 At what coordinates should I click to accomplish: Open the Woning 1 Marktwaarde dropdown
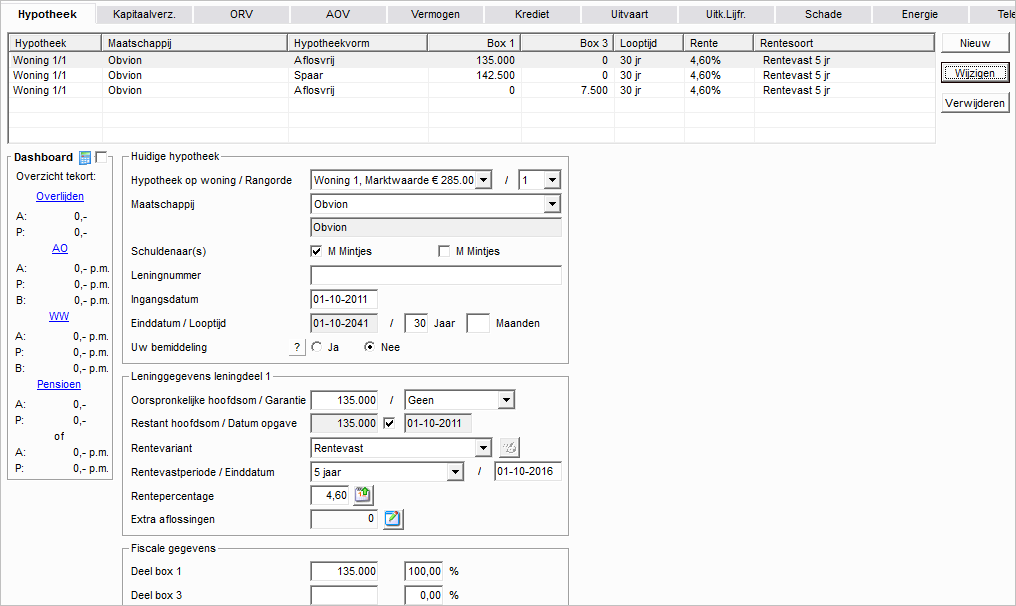tap(483, 180)
